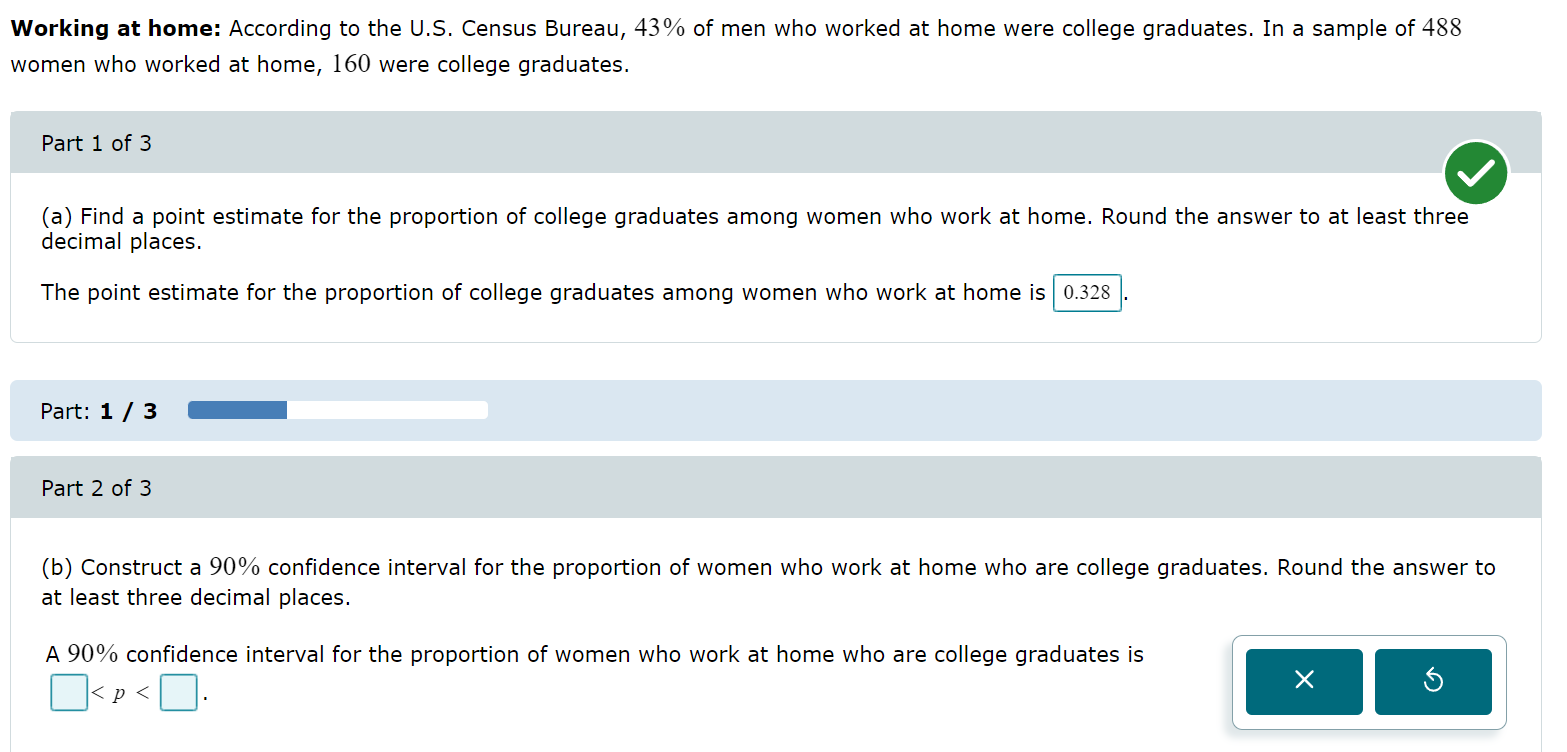Click the italic p variable between inequalities
Image resolution: width=1567 pixels, height=752 pixels.
point(119,695)
